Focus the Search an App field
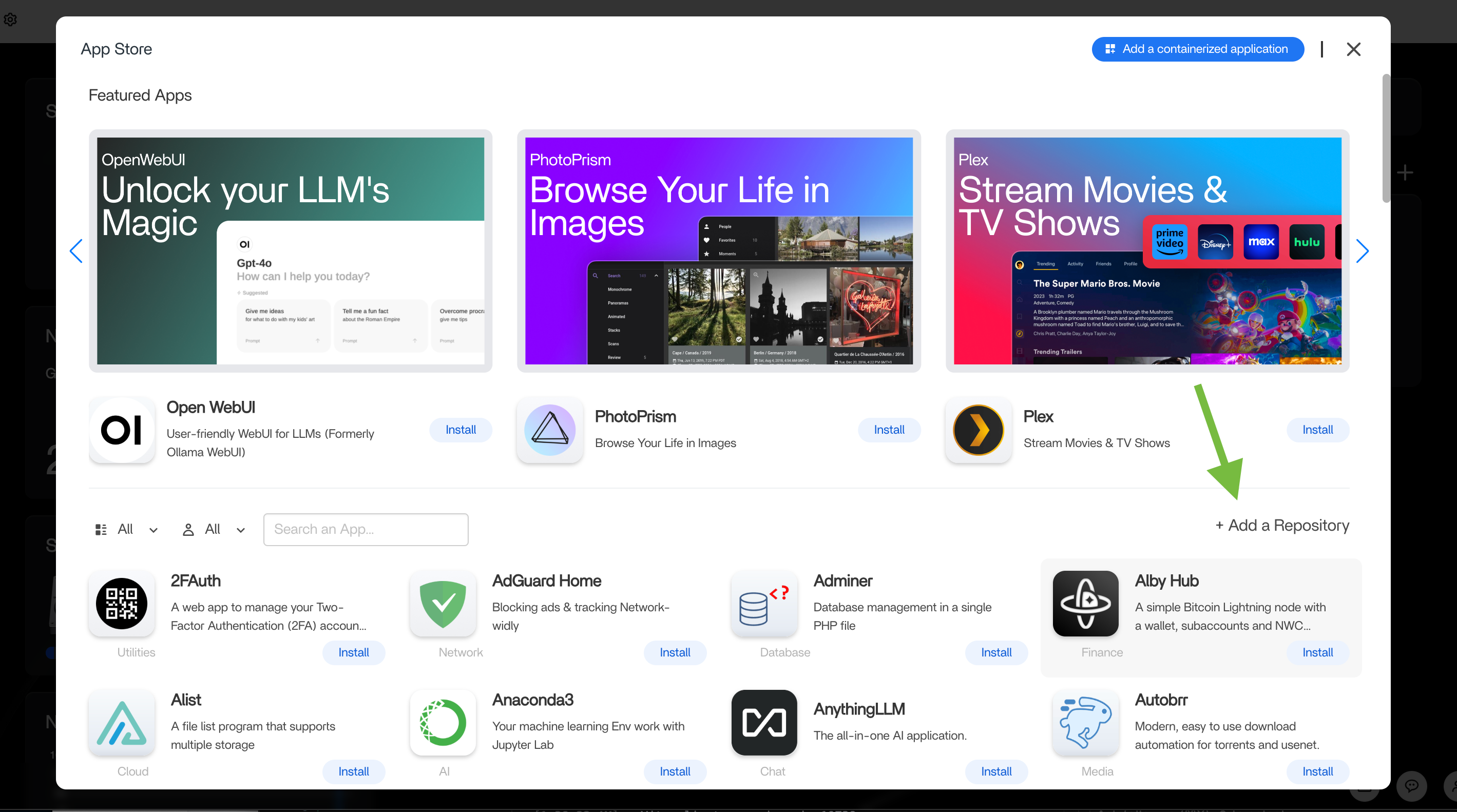The height and width of the screenshot is (812, 1457). click(x=366, y=529)
